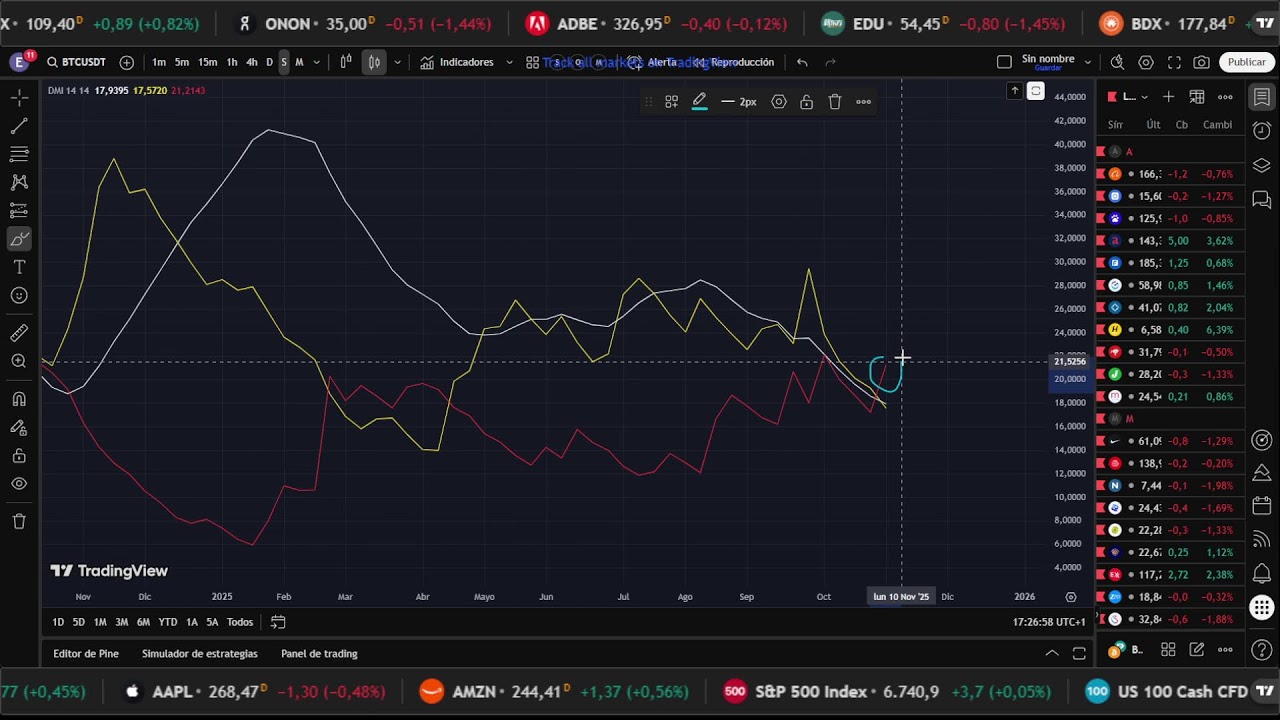Screen dimensions: 1280x720
Task: Enter fullscreen mode for the chart
Action: pyautogui.click(x=1174, y=62)
